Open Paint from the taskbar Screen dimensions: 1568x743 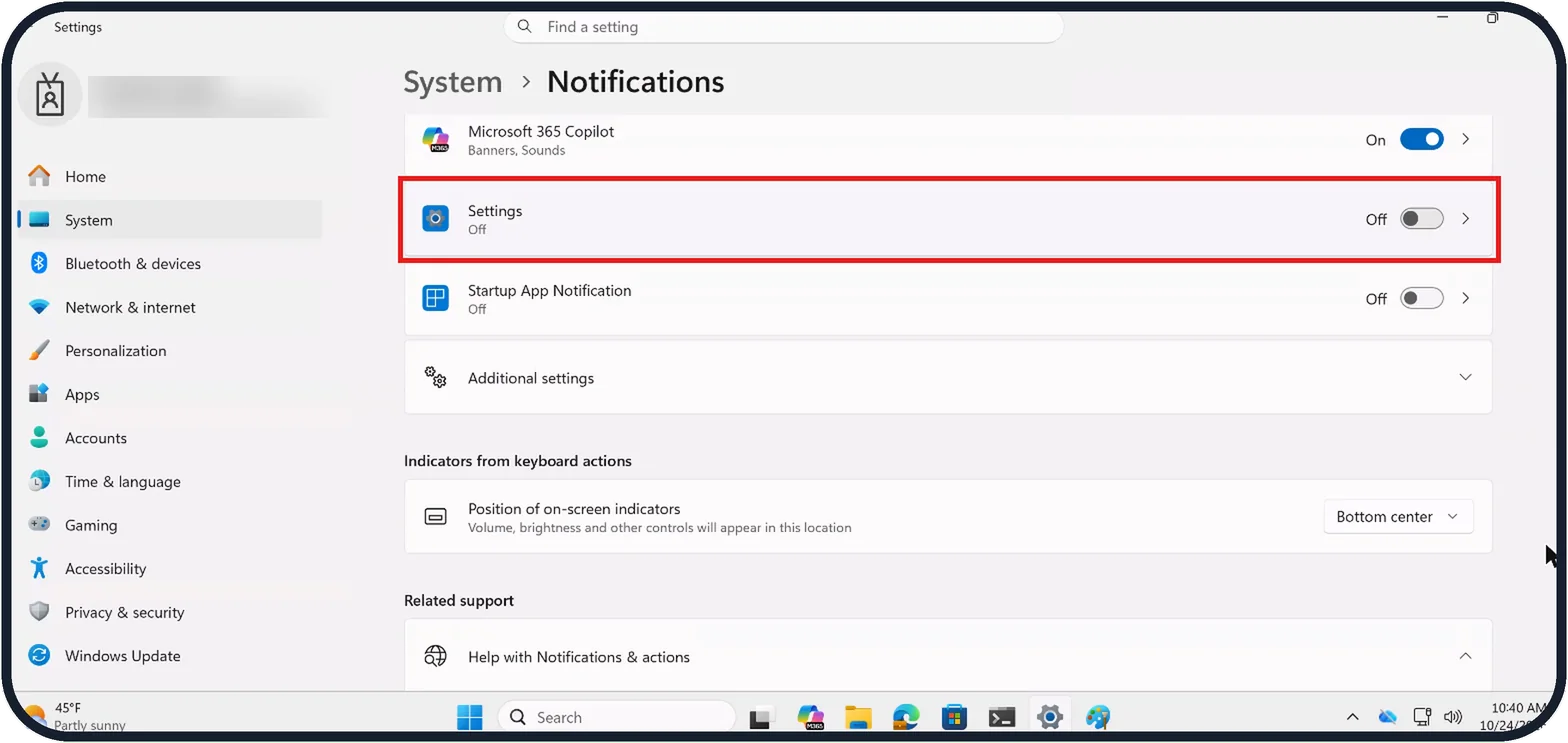click(1098, 717)
